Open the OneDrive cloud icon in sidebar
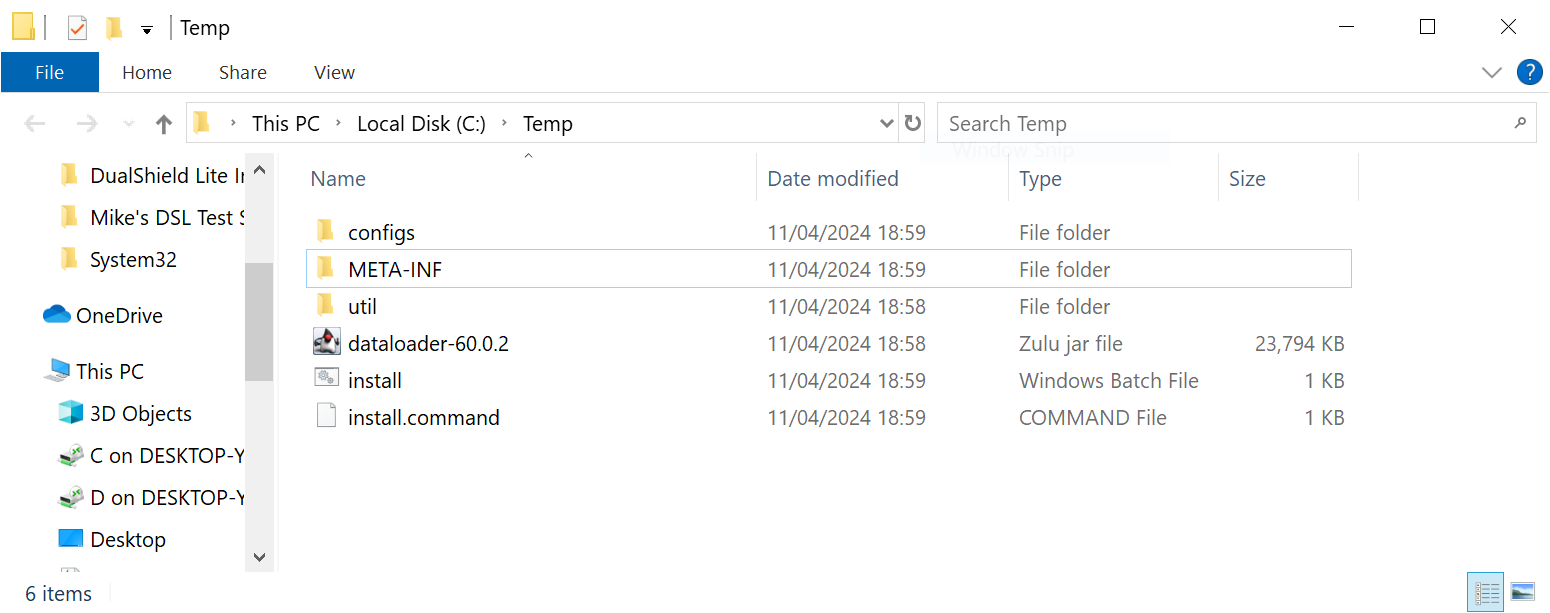The width and height of the screenshot is (1550, 613). tap(56, 315)
